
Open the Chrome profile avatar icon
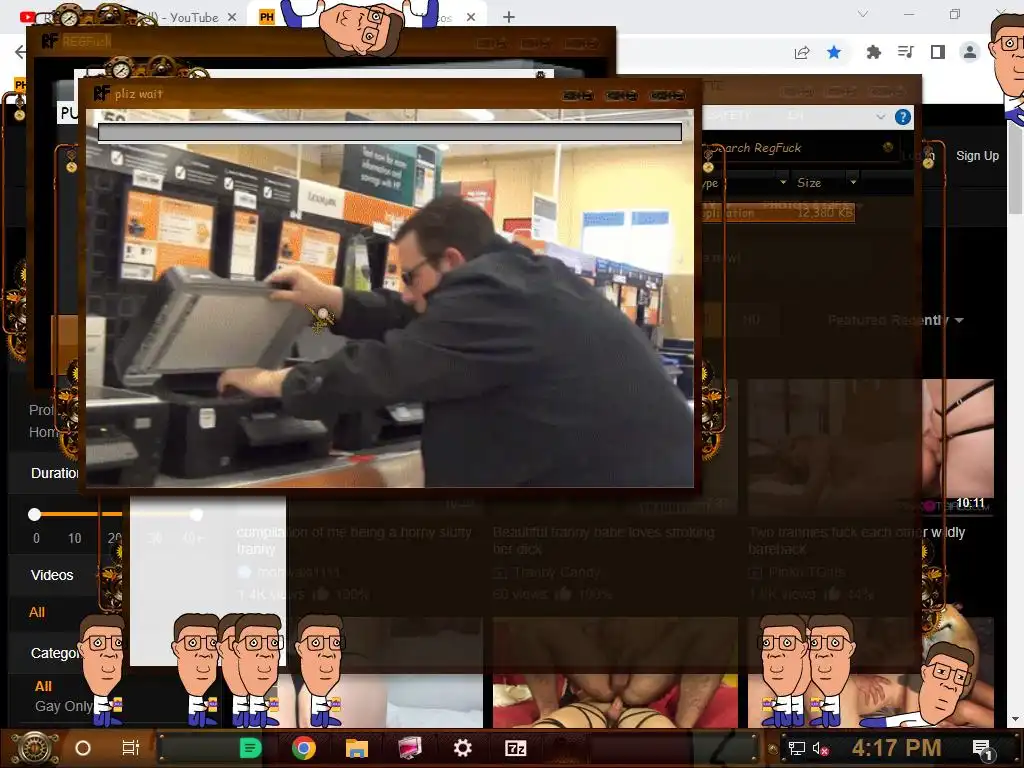[970, 52]
